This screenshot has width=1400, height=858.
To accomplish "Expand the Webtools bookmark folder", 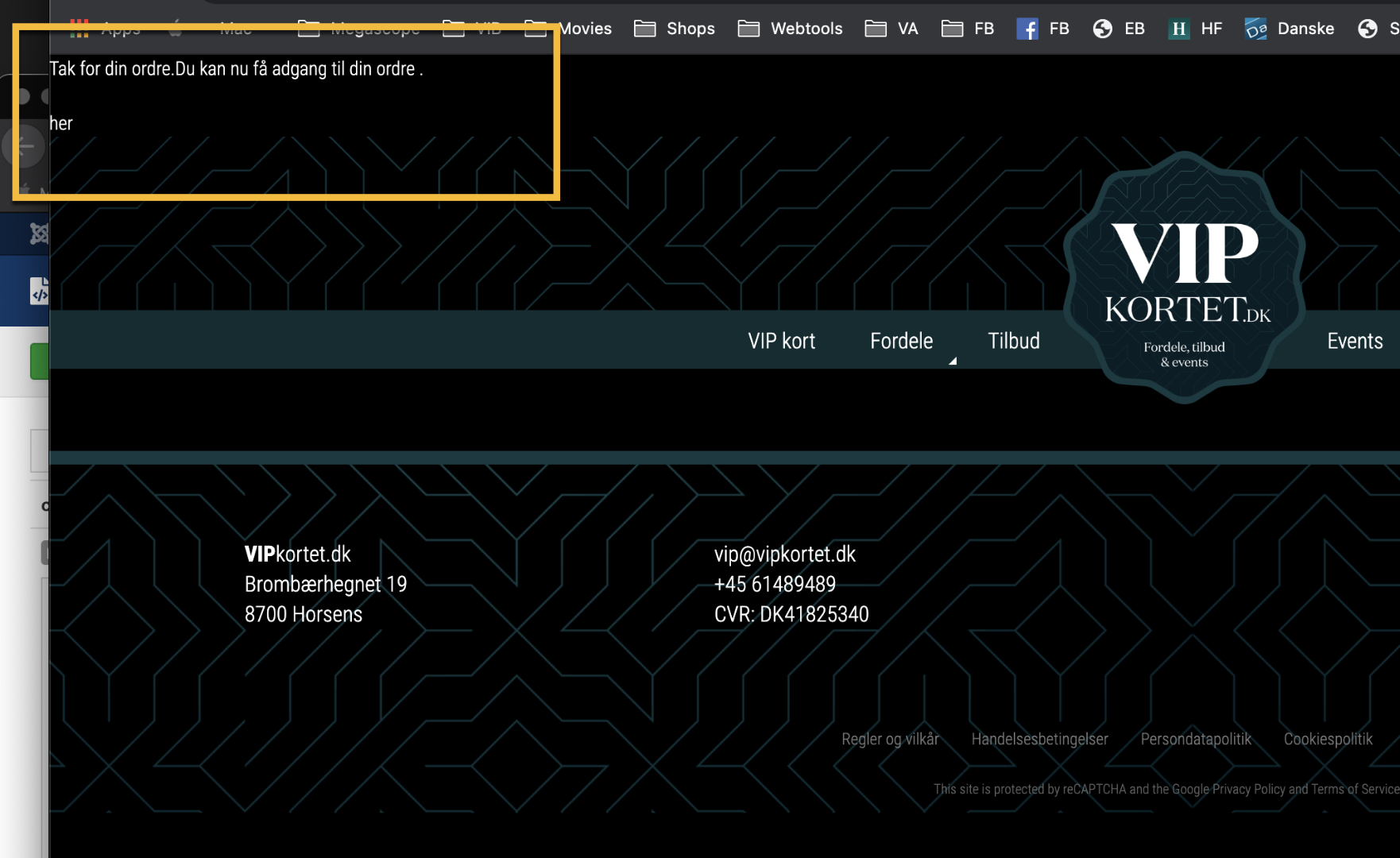I will [790, 29].
